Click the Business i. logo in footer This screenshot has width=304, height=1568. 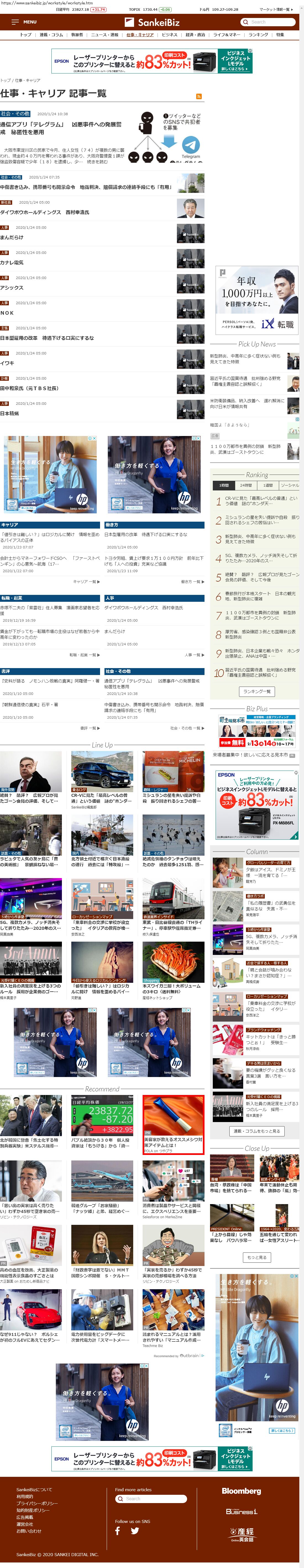[241, 1511]
